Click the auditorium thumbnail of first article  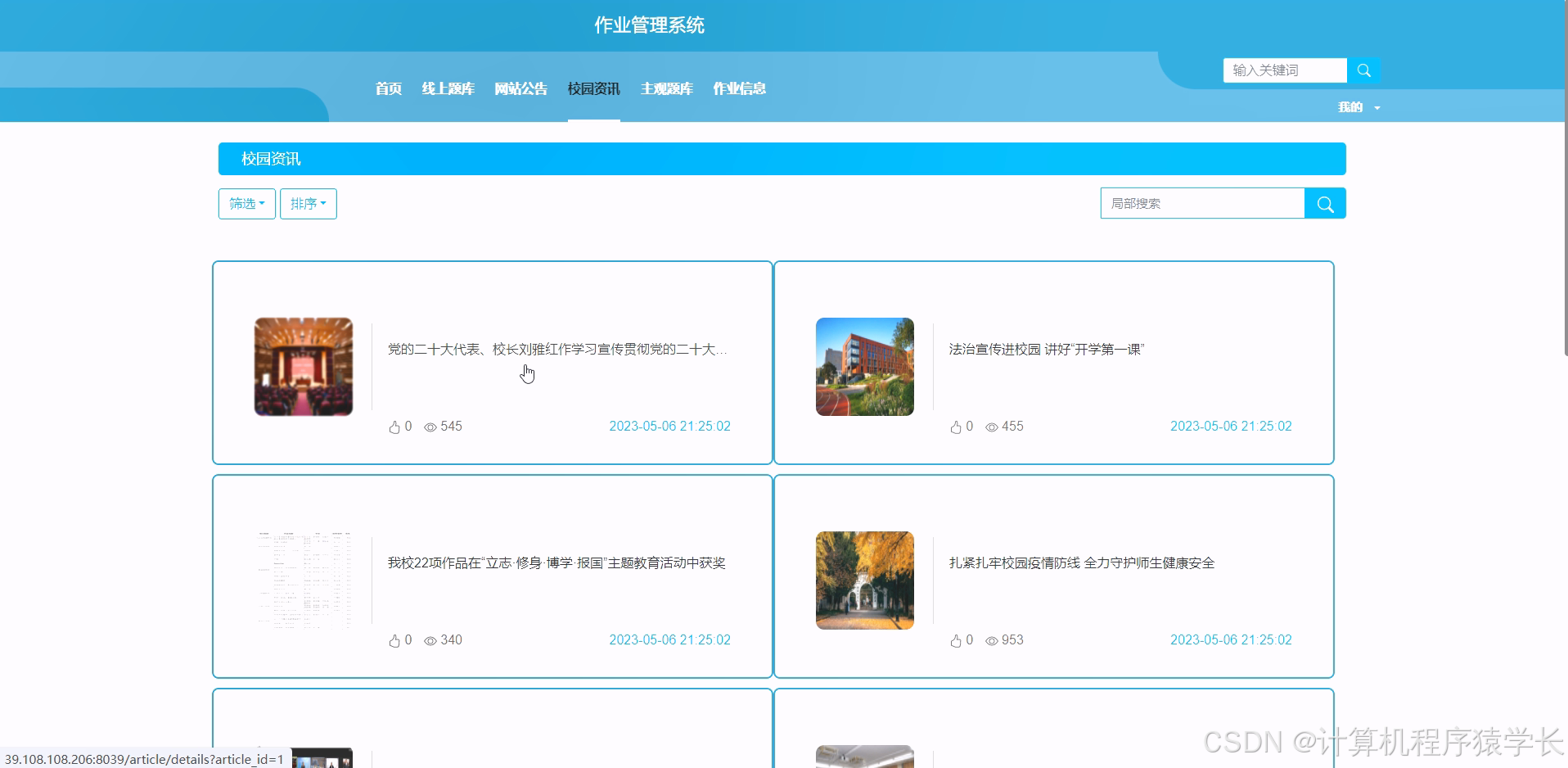coord(304,367)
